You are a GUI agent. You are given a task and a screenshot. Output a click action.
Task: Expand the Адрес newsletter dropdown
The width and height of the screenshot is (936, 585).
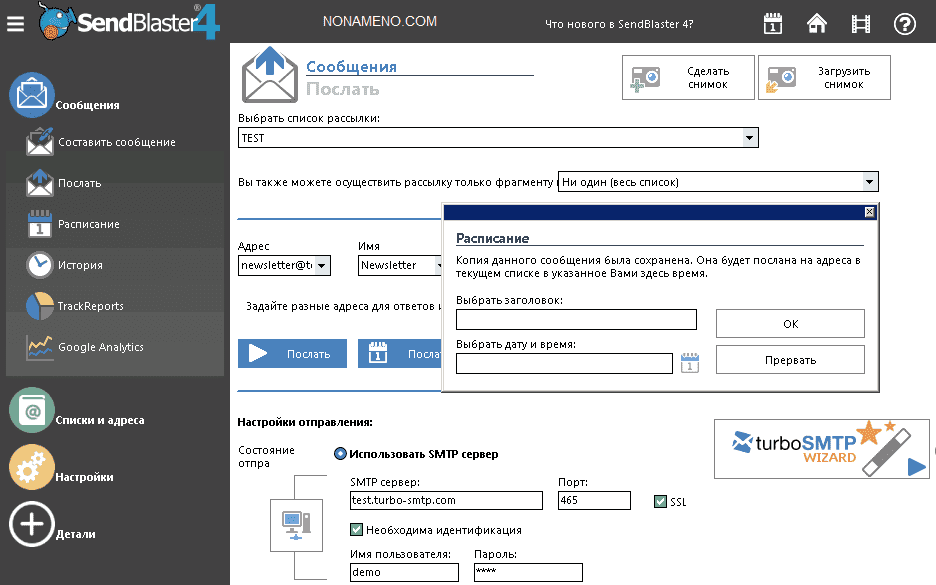[323, 266]
